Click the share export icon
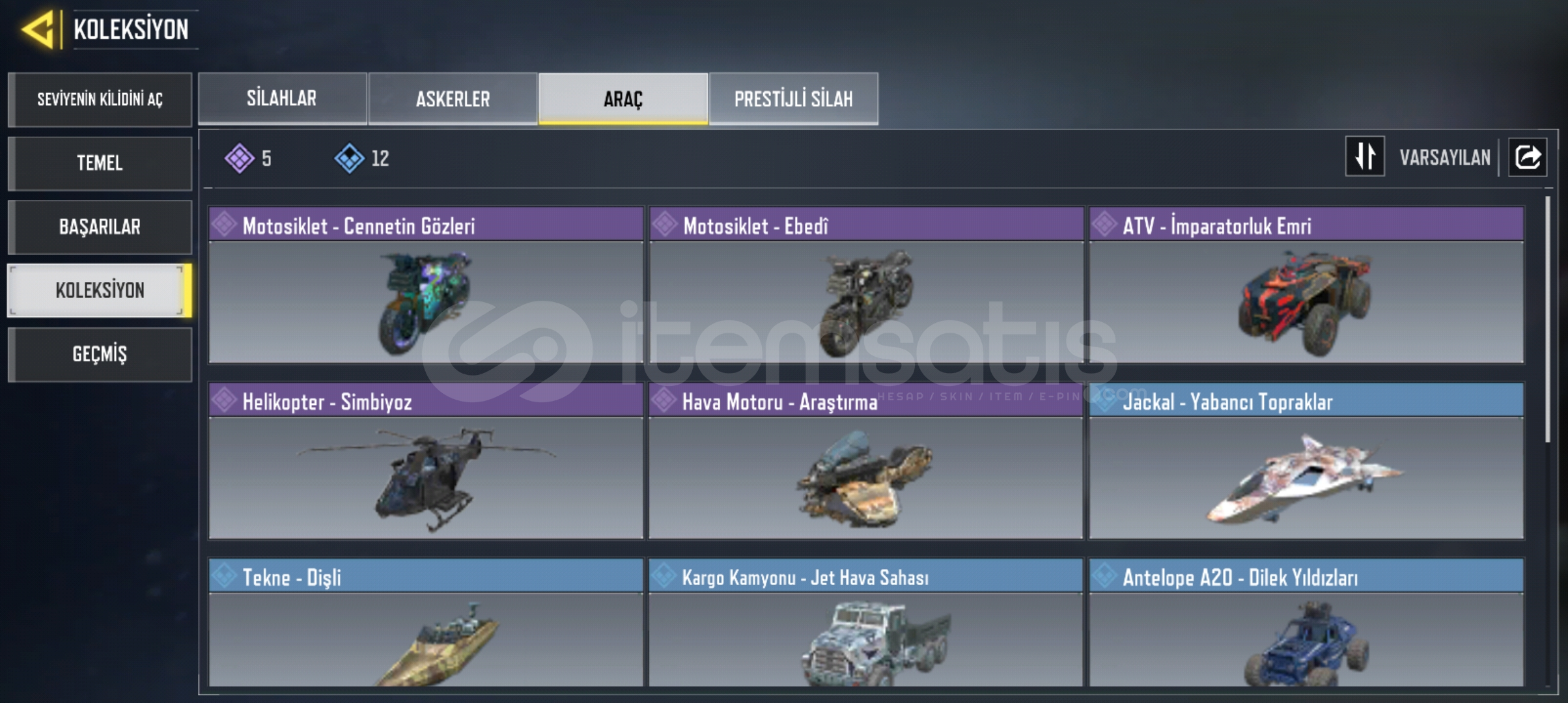Viewport: 1568px width, 703px height. point(1528,157)
